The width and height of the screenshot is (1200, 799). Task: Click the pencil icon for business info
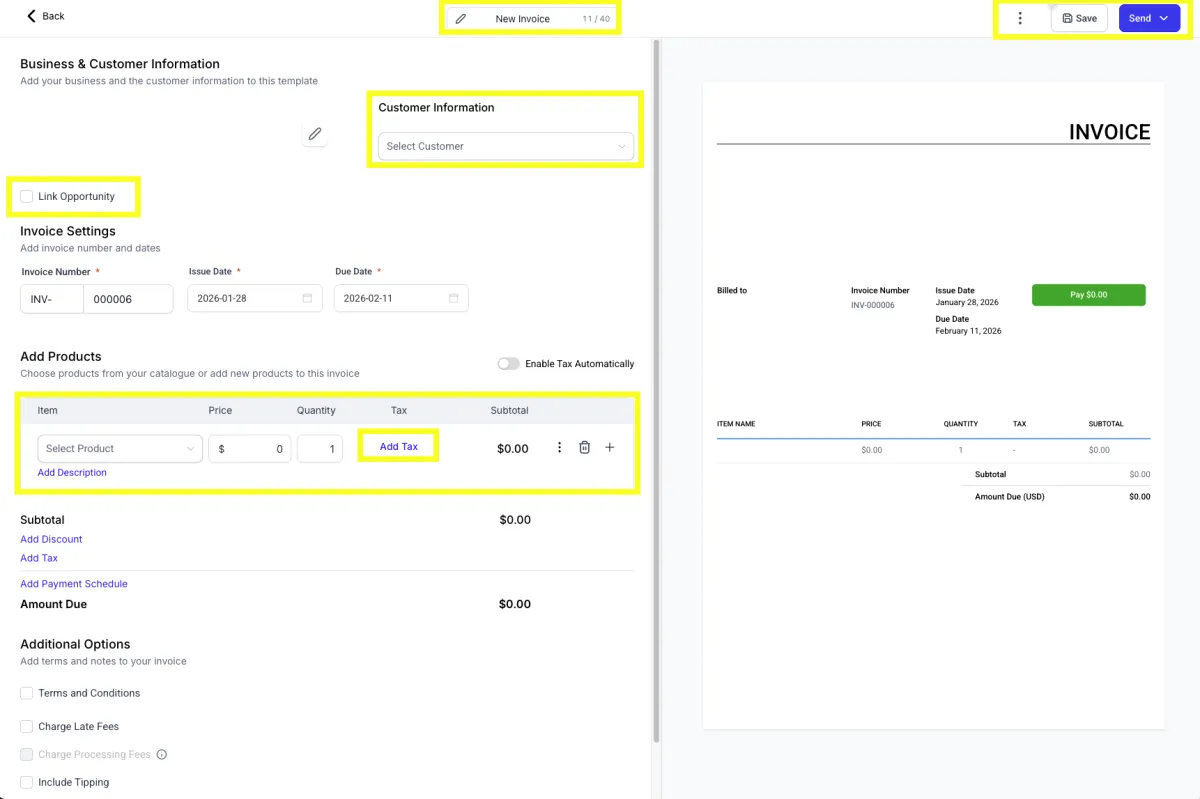pyautogui.click(x=315, y=134)
